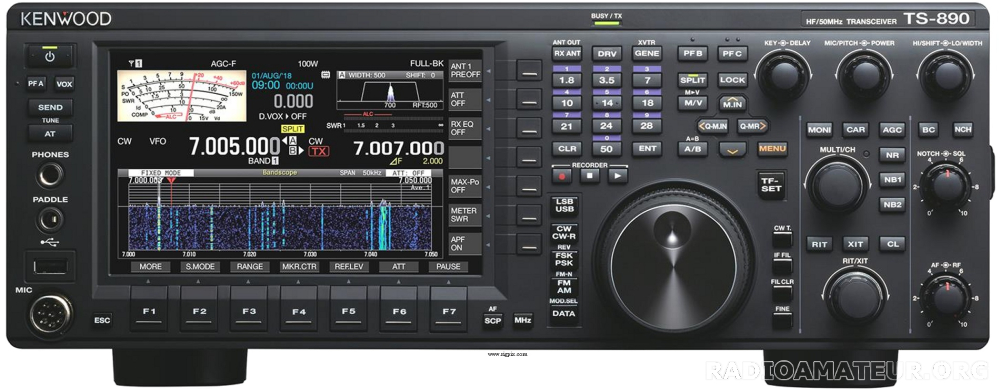This screenshot has width=1000, height=389.
Task: Toggle the VOX button
Action: (x=64, y=84)
